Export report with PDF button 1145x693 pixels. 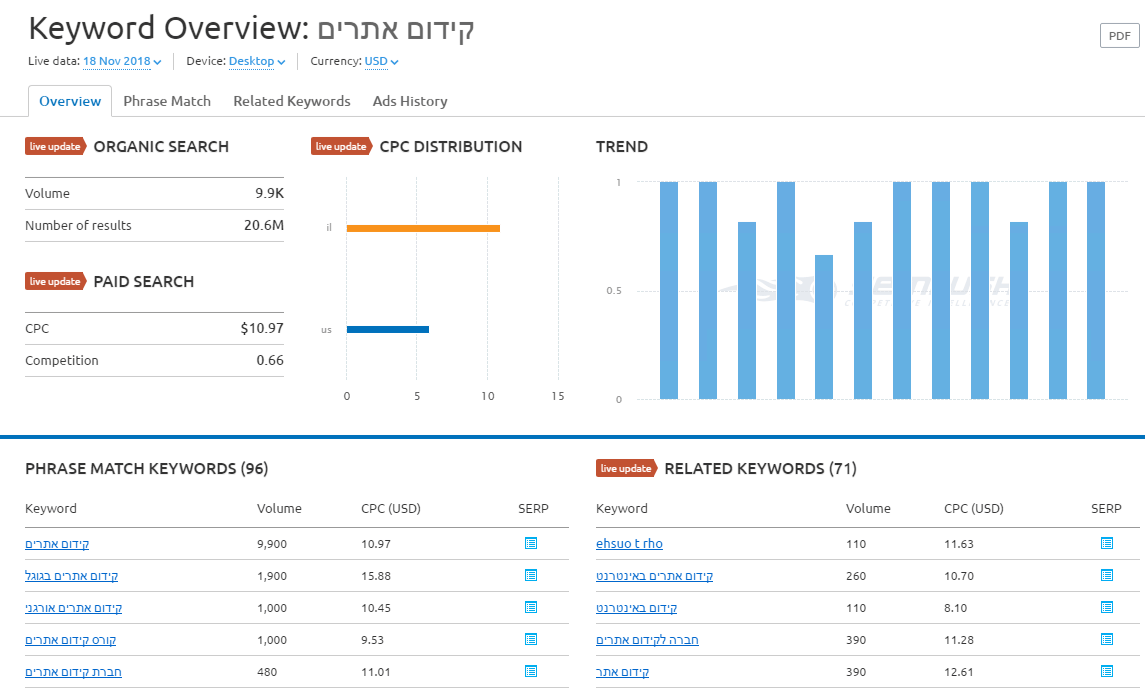click(x=1119, y=36)
